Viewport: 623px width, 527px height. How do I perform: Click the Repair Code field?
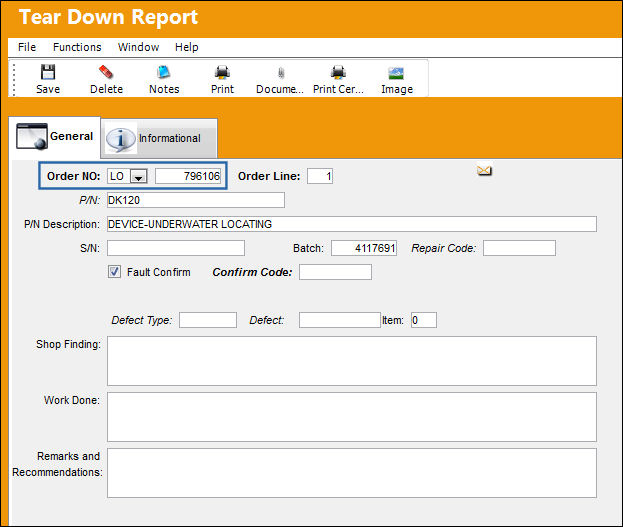point(519,248)
